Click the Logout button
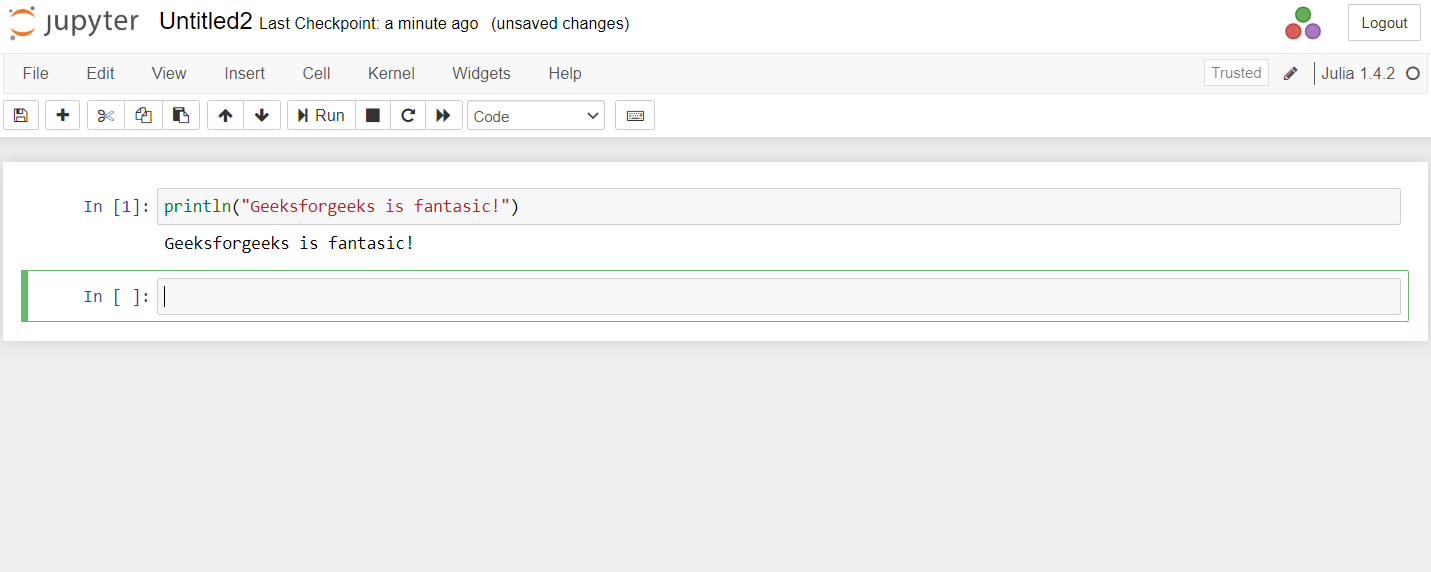Image resolution: width=1431 pixels, height=572 pixels. [1384, 23]
